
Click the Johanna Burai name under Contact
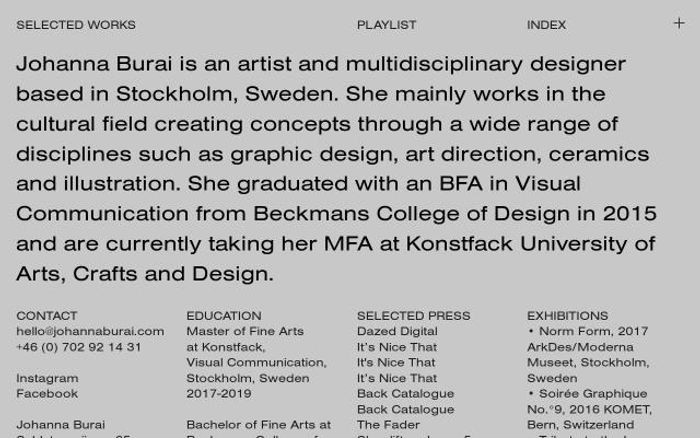coord(60,424)
